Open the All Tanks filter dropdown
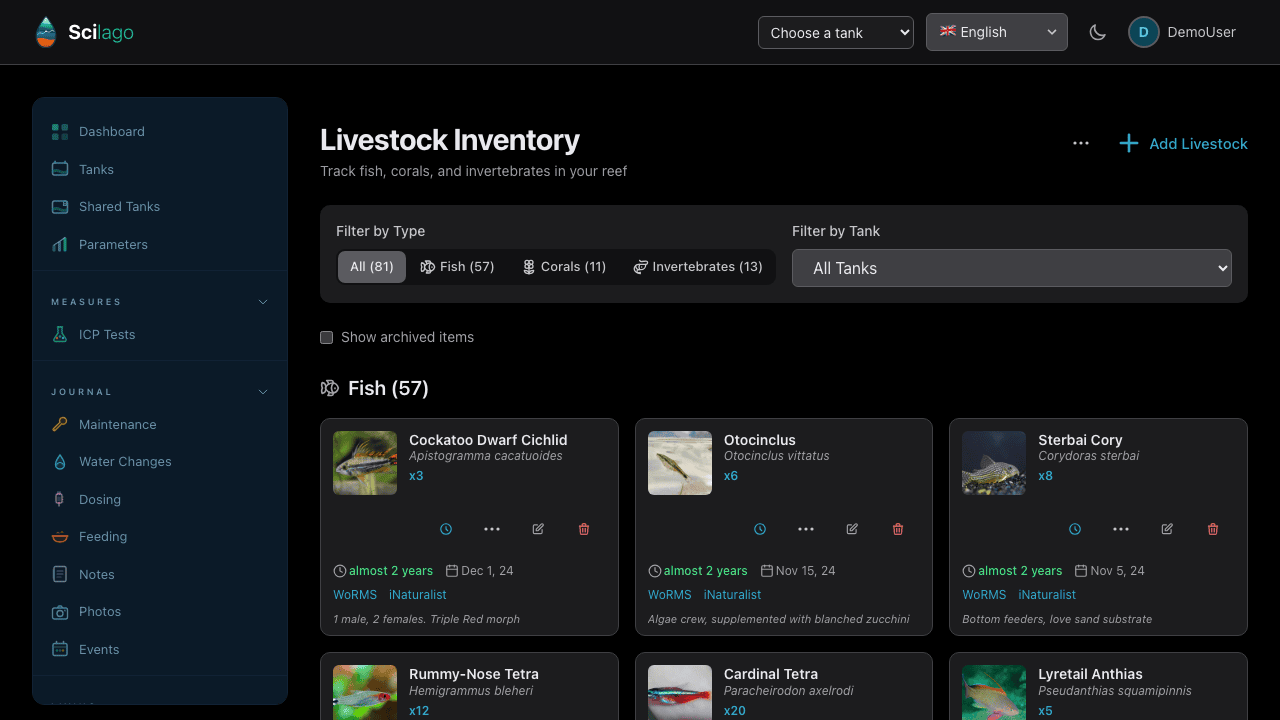Image resolution: width=1280 pixels, height=720 pixels. point(1012,268)
